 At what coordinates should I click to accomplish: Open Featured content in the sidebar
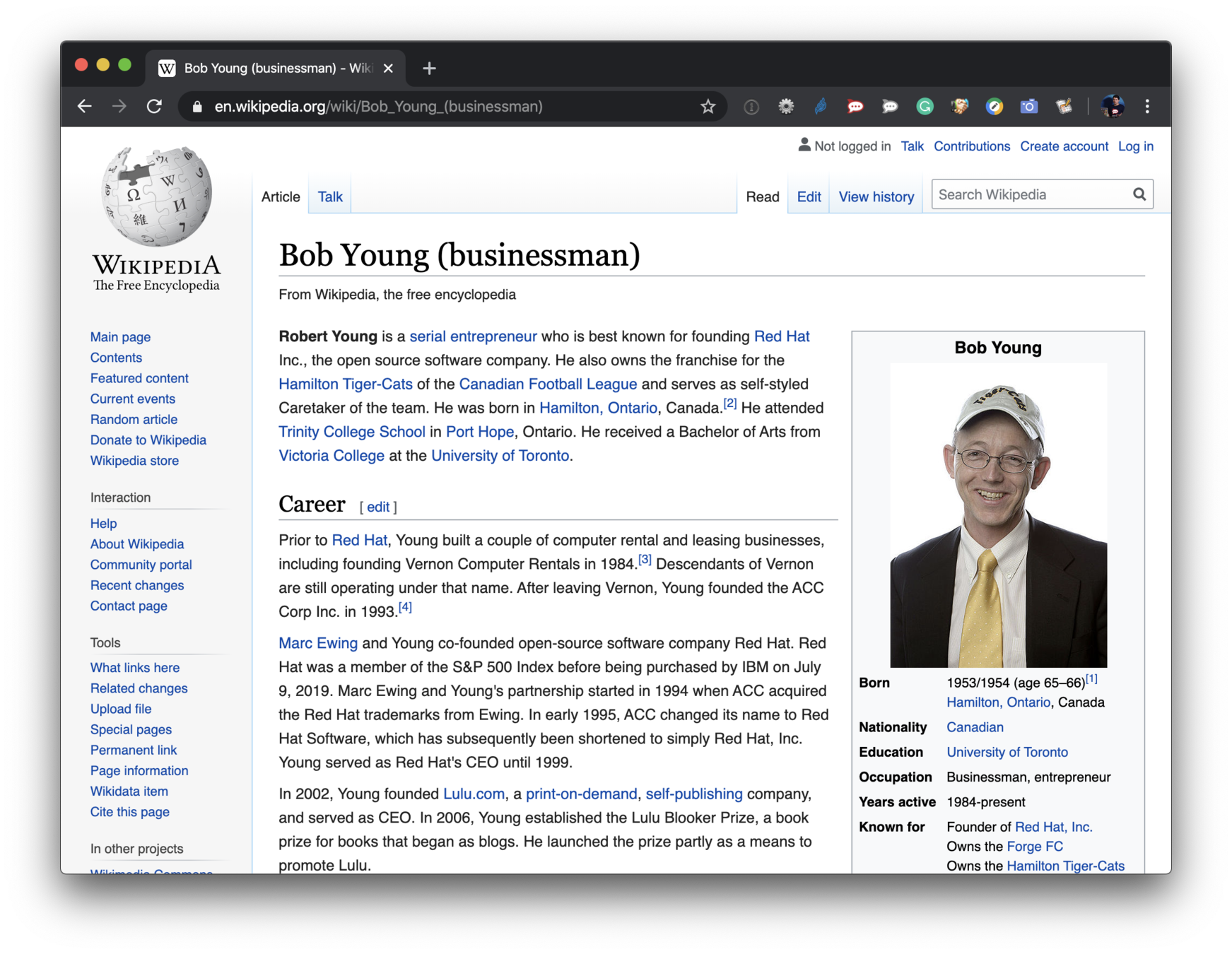coord(139,378)
